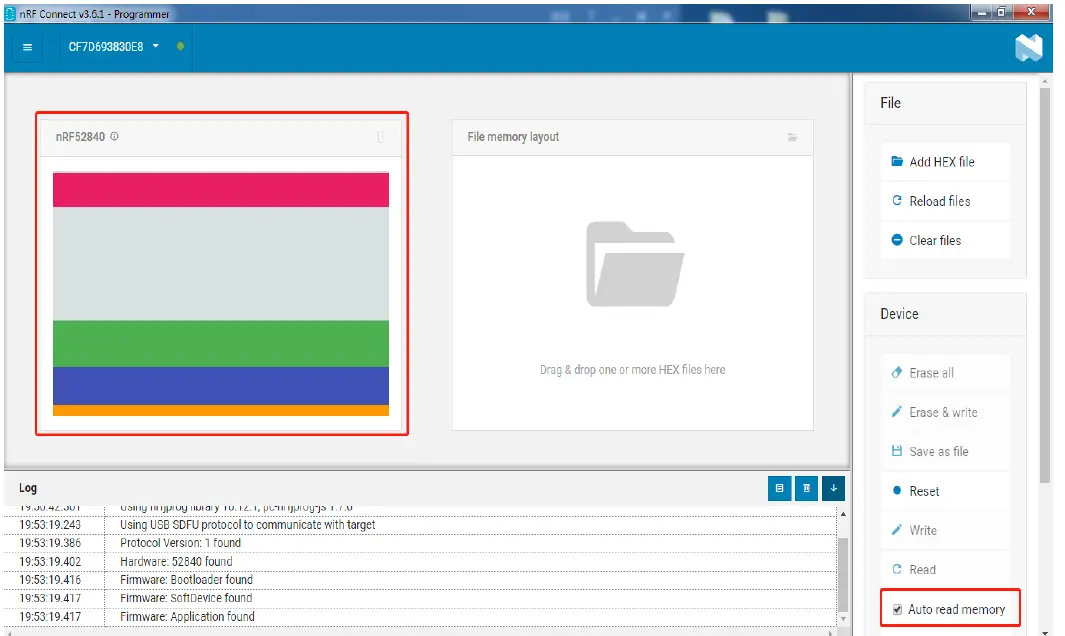Viewport: 1065px width, 636px height.
Task: Click the Write button
Action: click(x=945, y=531)
